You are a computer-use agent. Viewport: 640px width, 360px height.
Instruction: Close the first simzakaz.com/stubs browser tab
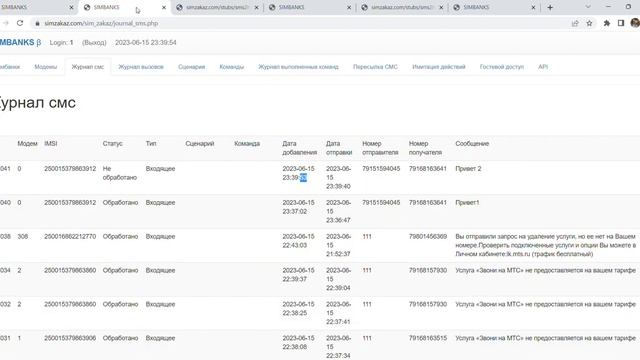coord(257,7)
